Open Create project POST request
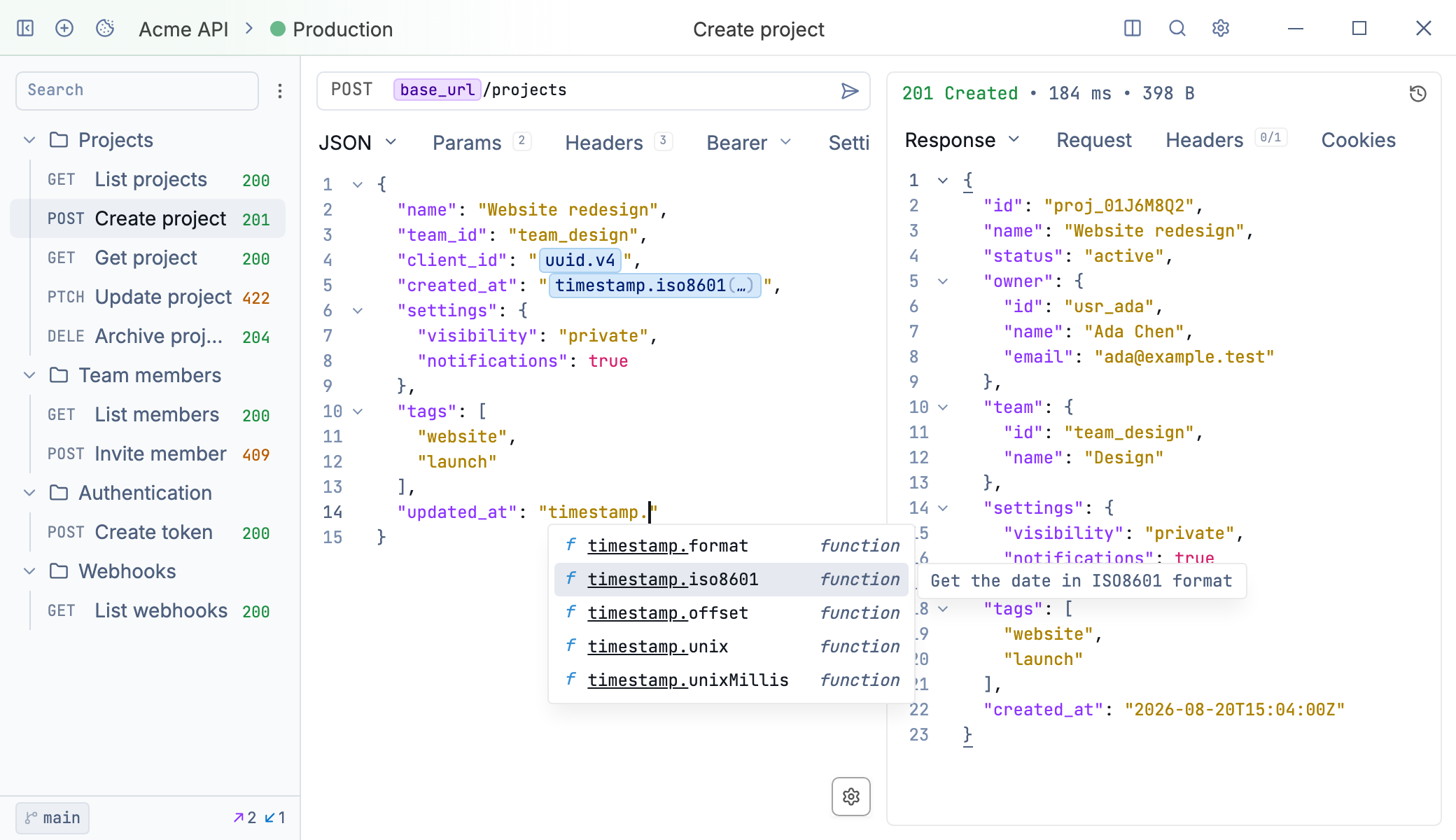This screenshot has height=840, width=1456. pos(148,218)
